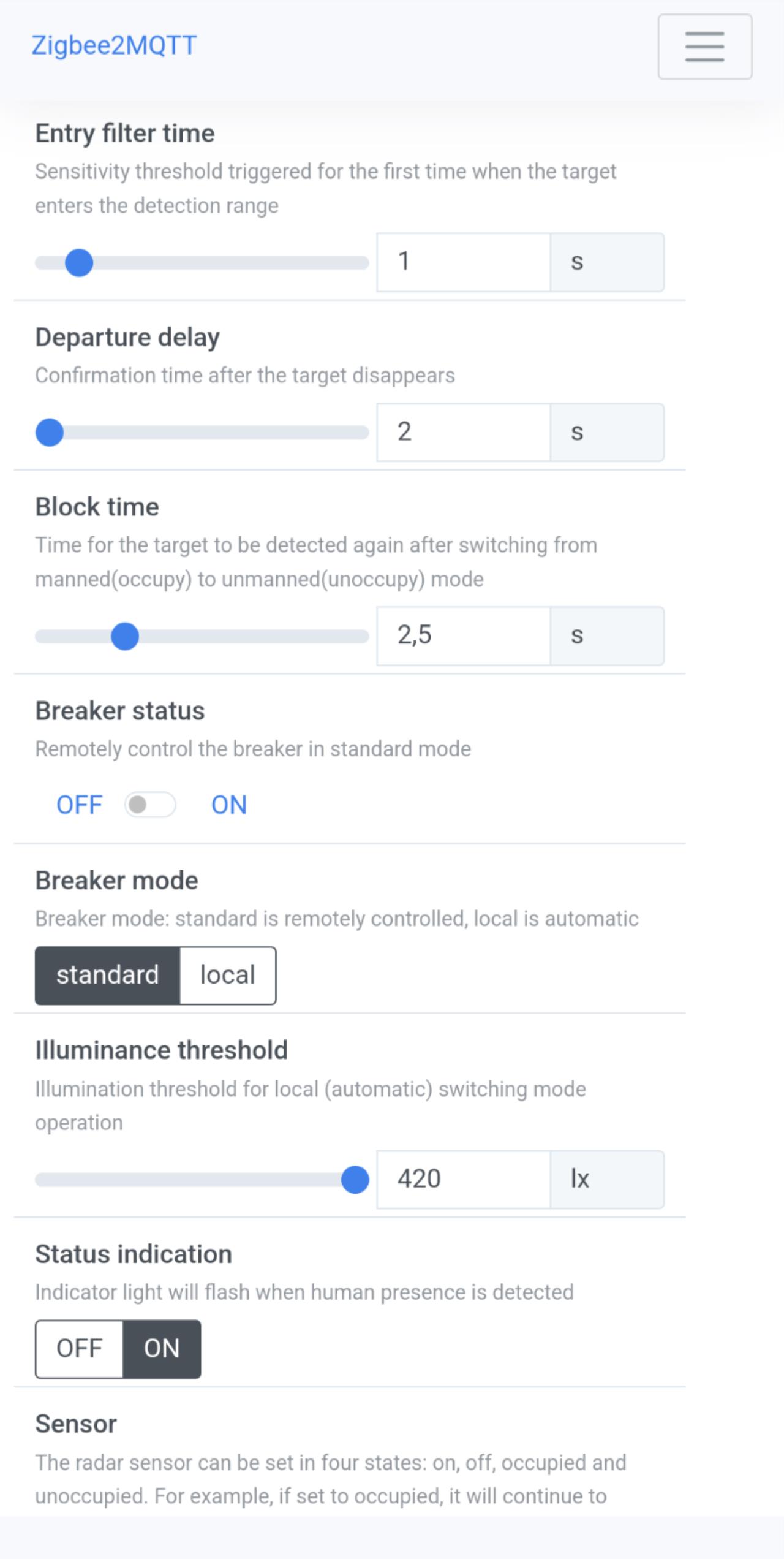Click the Departure delay slider handle
The width and height of the screenshot is (784, 1559).
[50, 433]
